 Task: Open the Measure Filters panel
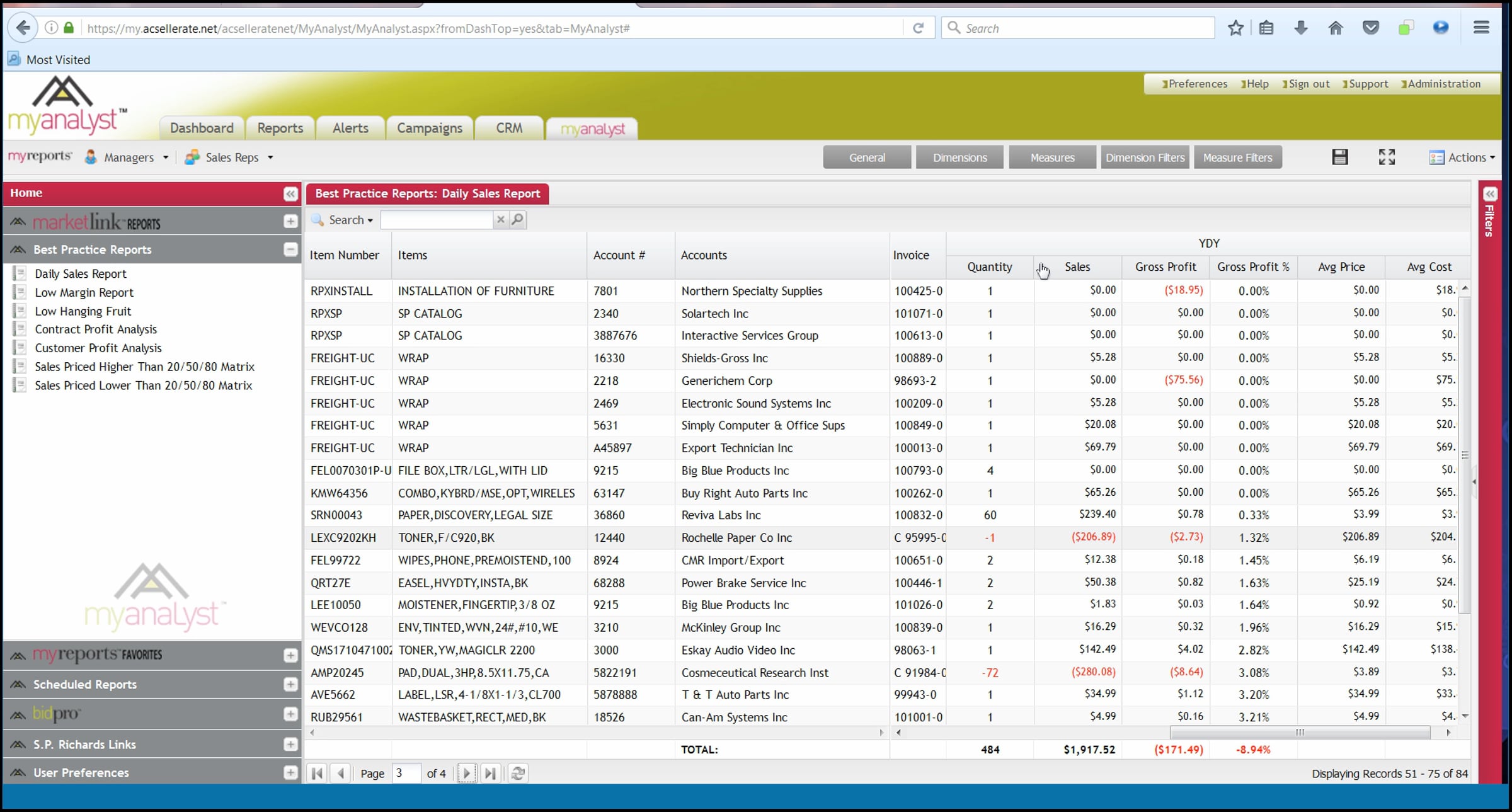coord(1237,157)
